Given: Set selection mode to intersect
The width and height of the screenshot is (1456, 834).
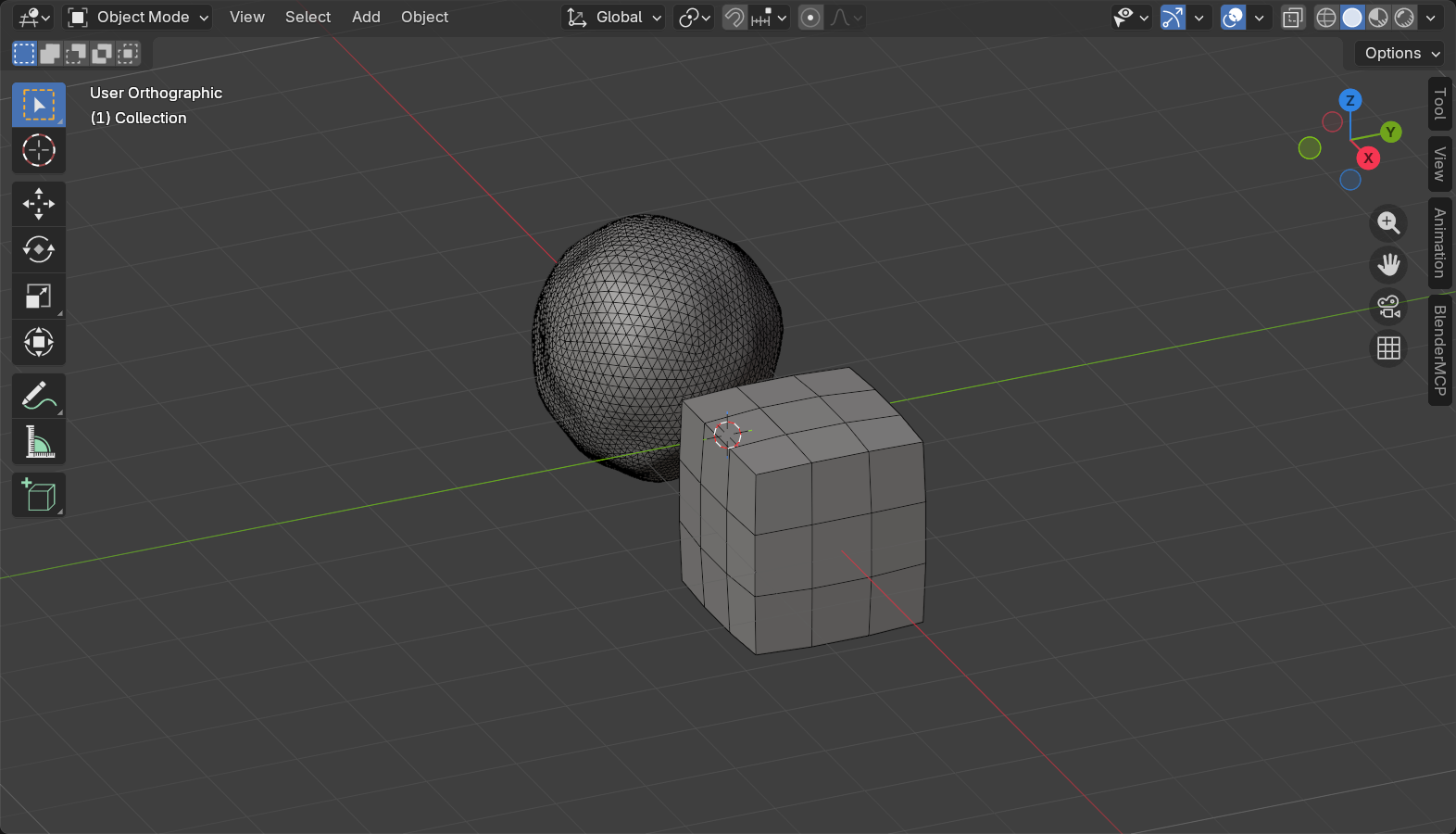Looking at the screenshot, I should pyautogui.click(x=128, y=54).
